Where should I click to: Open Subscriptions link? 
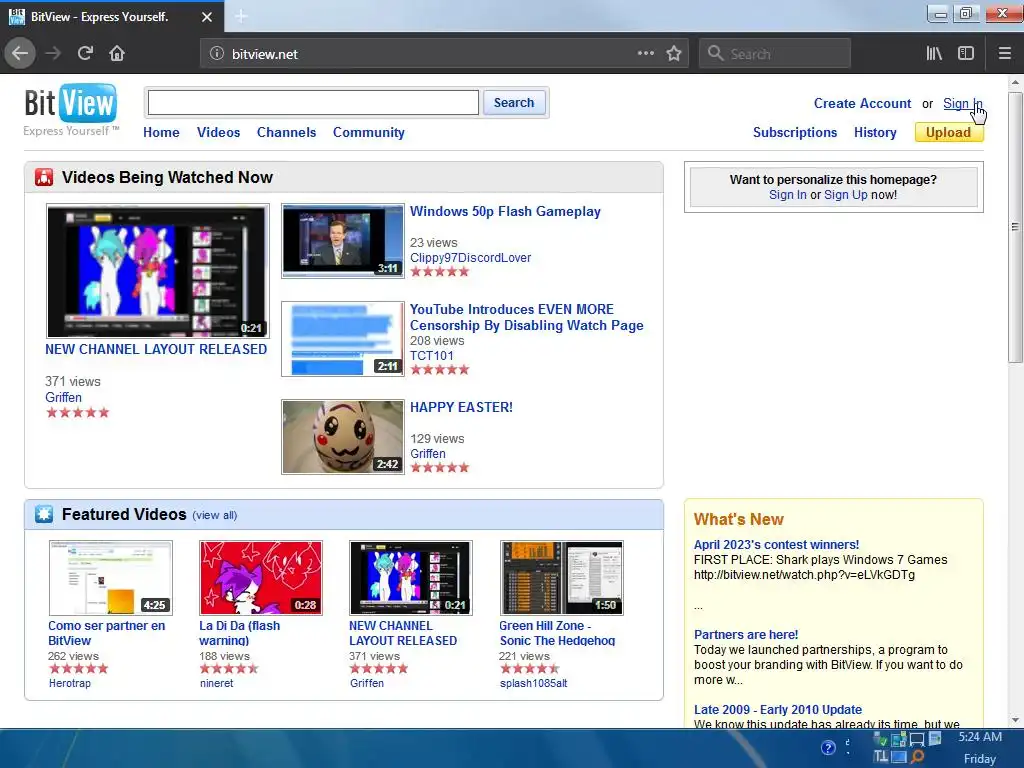(x=795, y=132)
